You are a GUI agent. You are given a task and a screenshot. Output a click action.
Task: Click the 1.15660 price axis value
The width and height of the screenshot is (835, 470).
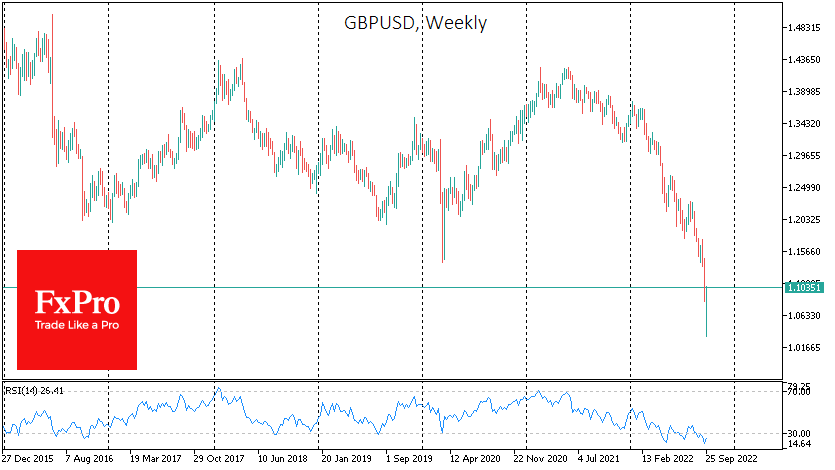pyautogui.click(x=804, y=251)
